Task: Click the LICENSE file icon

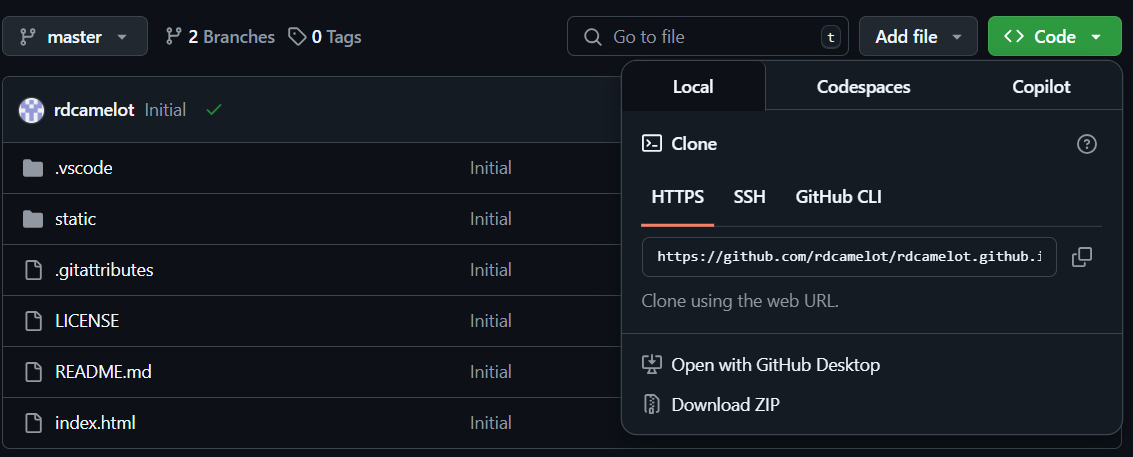Action: [33, 321]
